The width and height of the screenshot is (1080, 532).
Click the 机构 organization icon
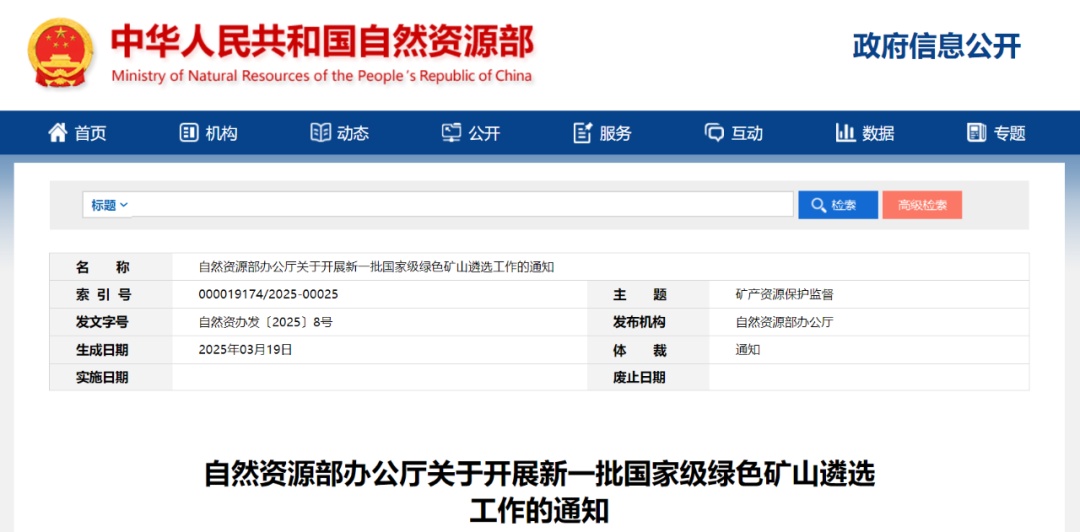[189, 133]
